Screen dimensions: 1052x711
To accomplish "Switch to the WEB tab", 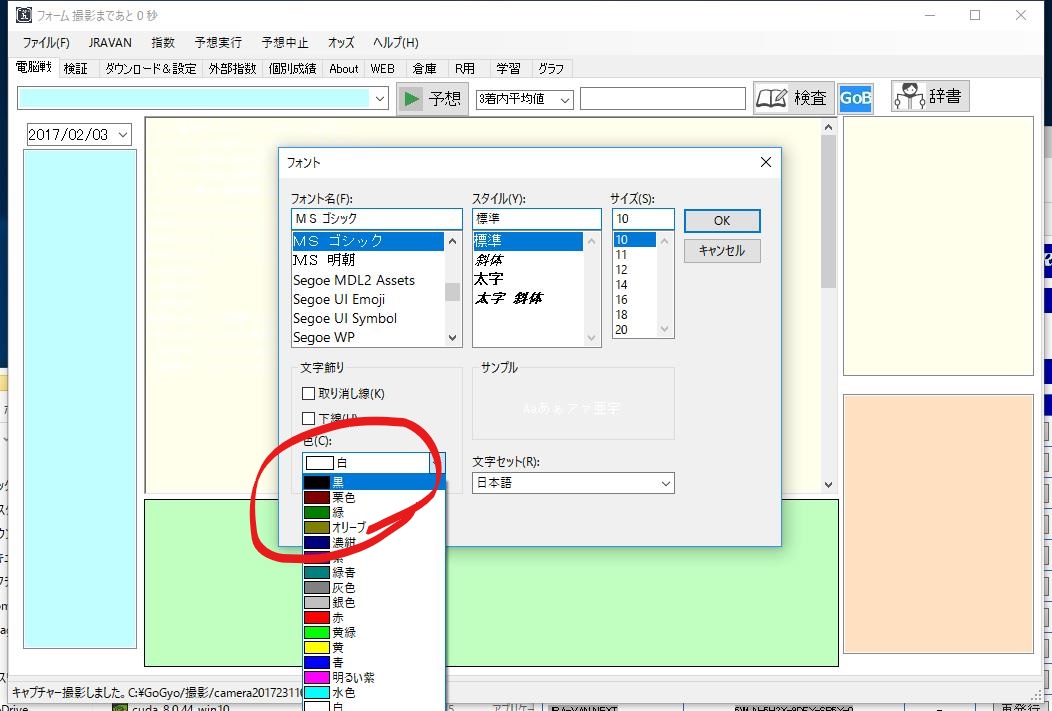I will click(382, 68).
